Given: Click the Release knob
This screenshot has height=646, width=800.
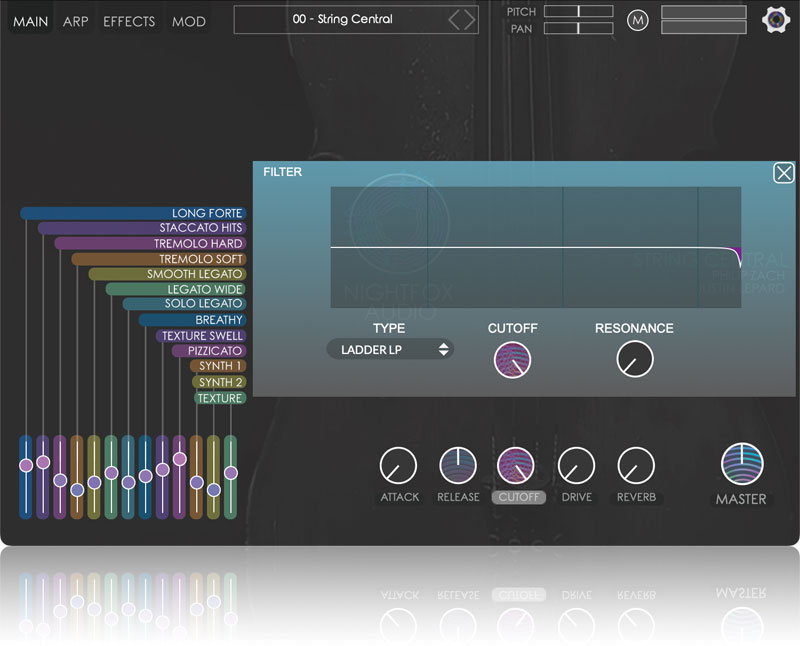Looking at the screenshot, I should [x=458, y=465].
